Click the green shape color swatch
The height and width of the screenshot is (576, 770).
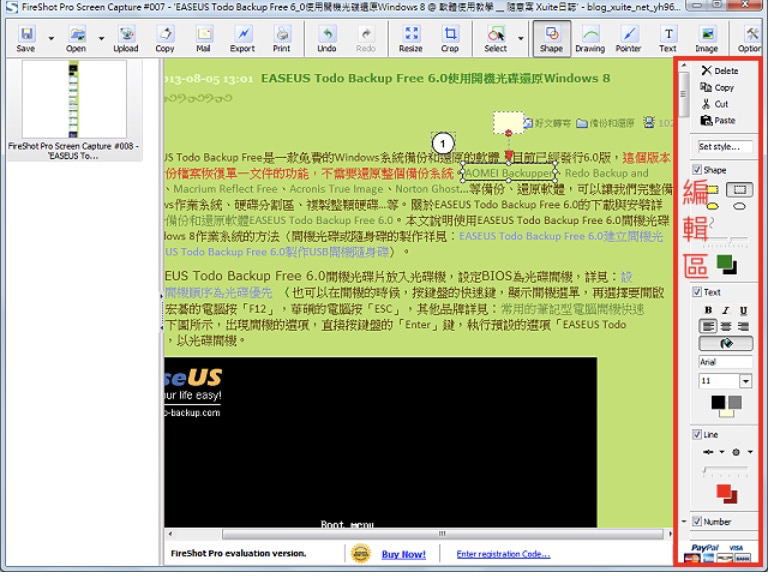724,262
